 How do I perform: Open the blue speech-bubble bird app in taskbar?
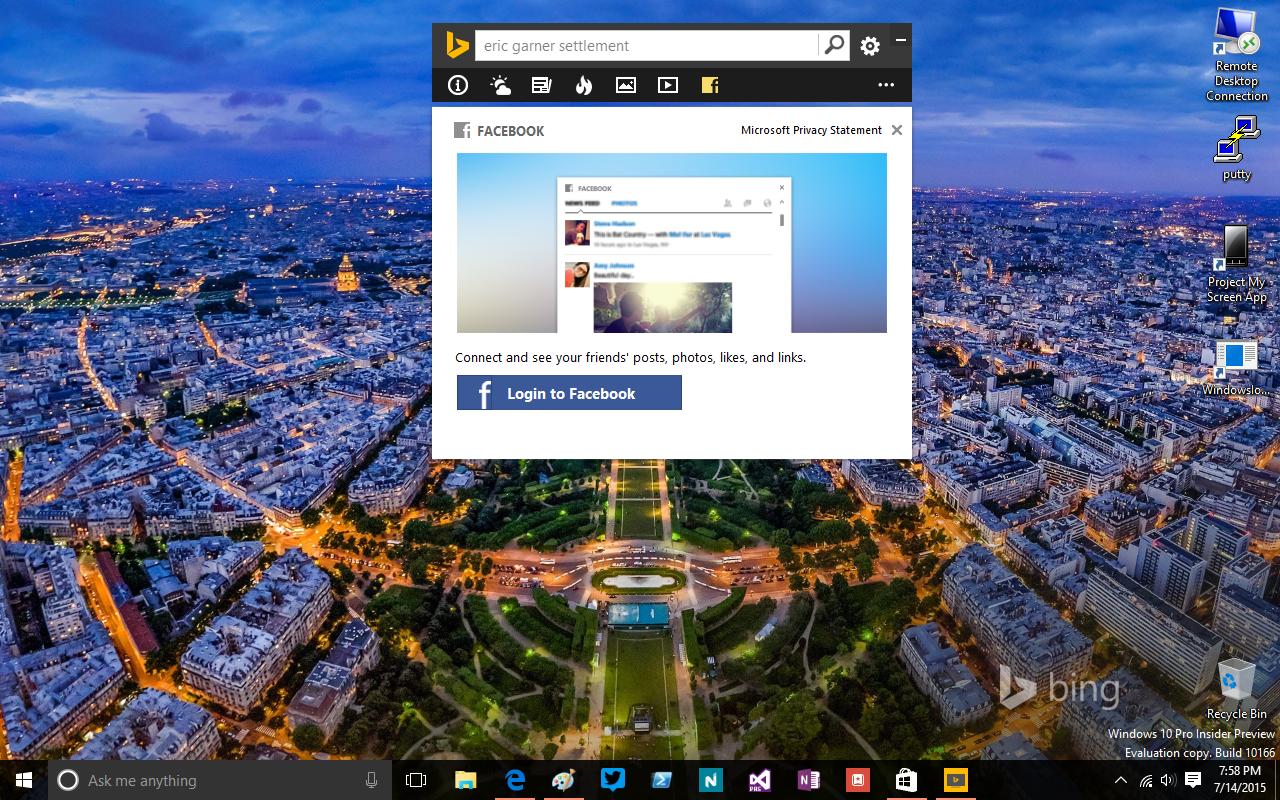pos(613,780)
